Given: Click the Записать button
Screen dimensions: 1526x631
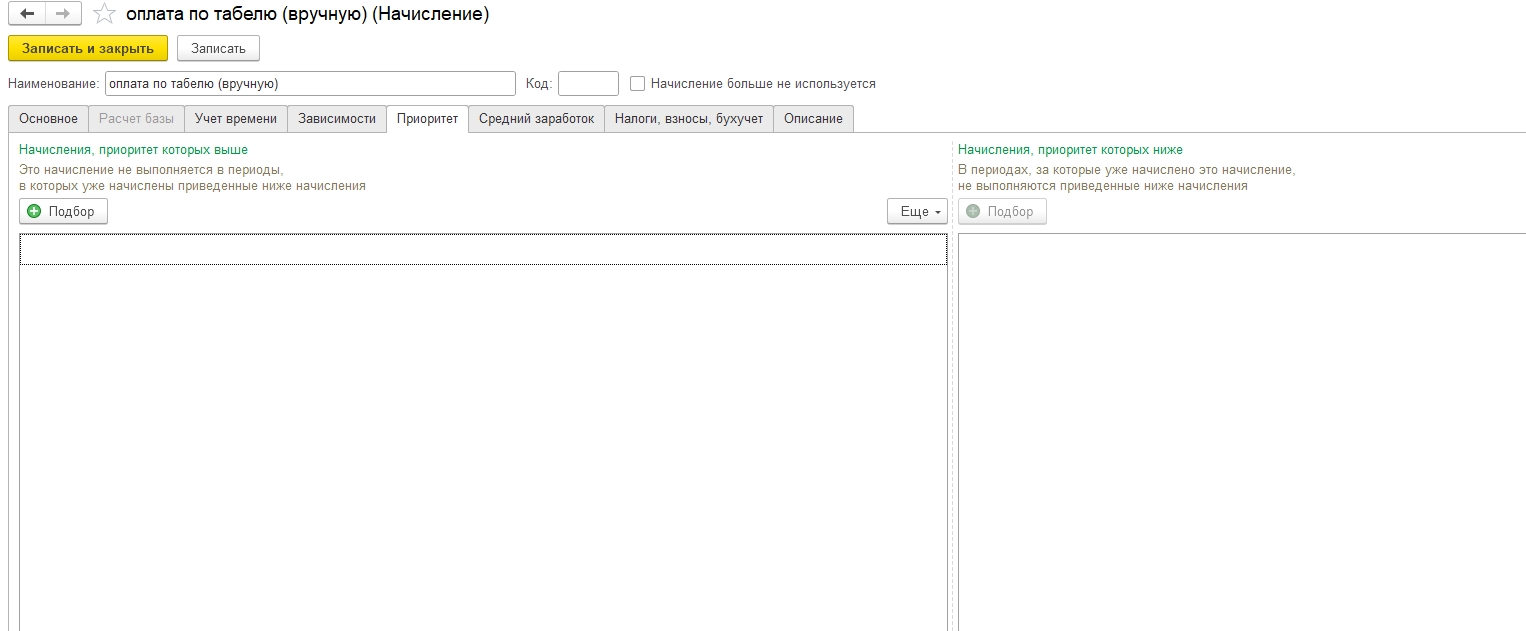Looking at the screenshot, I should point(218,48).
